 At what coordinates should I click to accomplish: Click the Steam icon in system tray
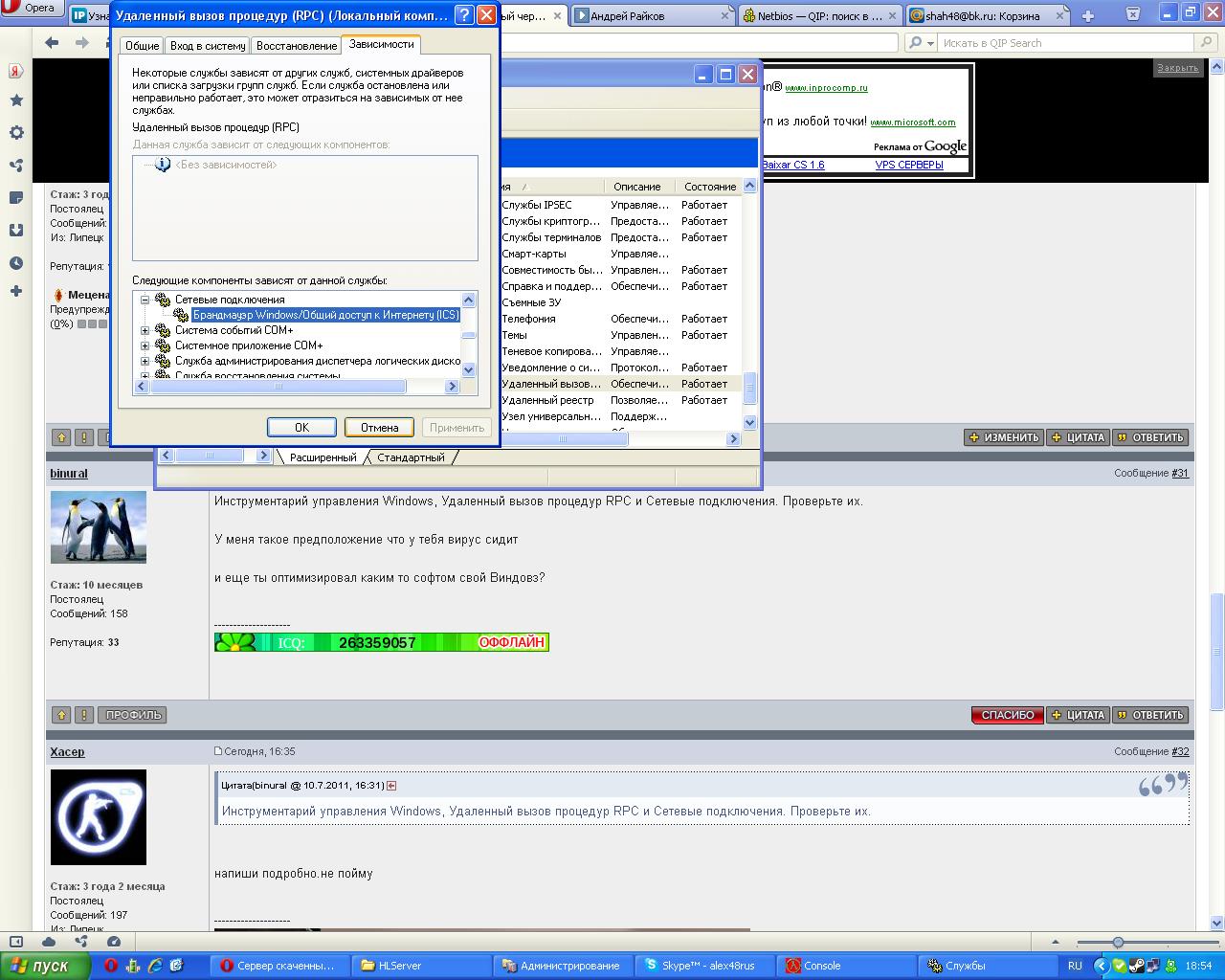click(x=1138, y=966)
